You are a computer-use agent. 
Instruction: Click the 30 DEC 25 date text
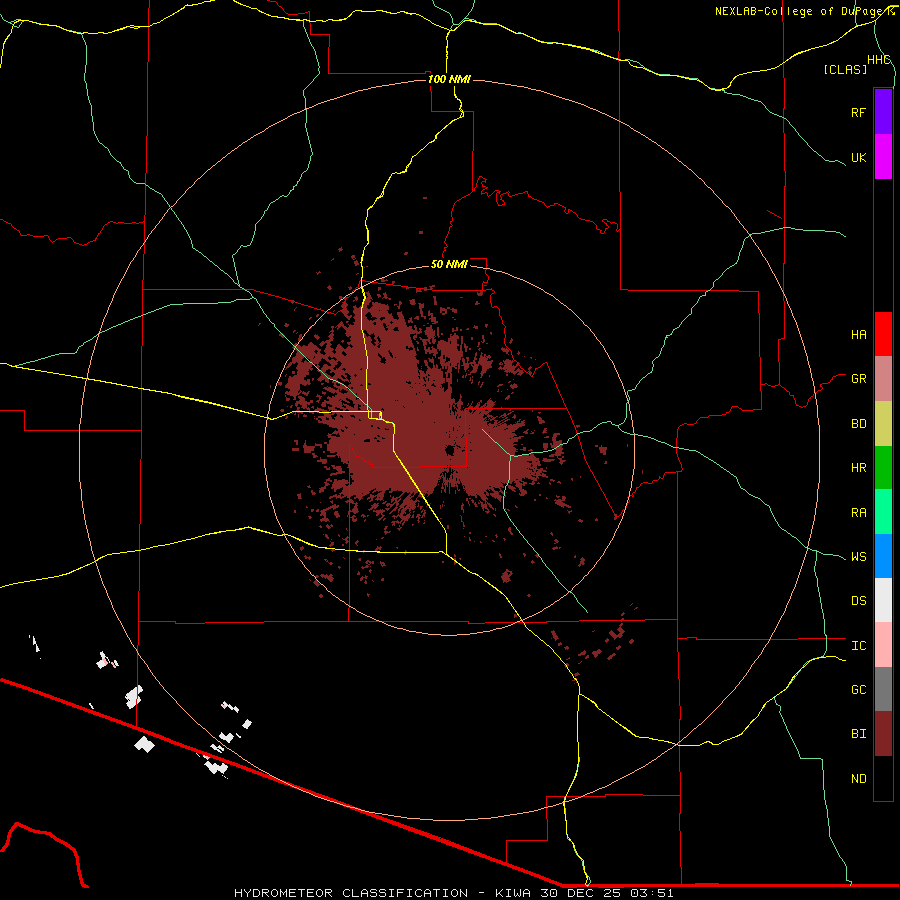point(581,893)
